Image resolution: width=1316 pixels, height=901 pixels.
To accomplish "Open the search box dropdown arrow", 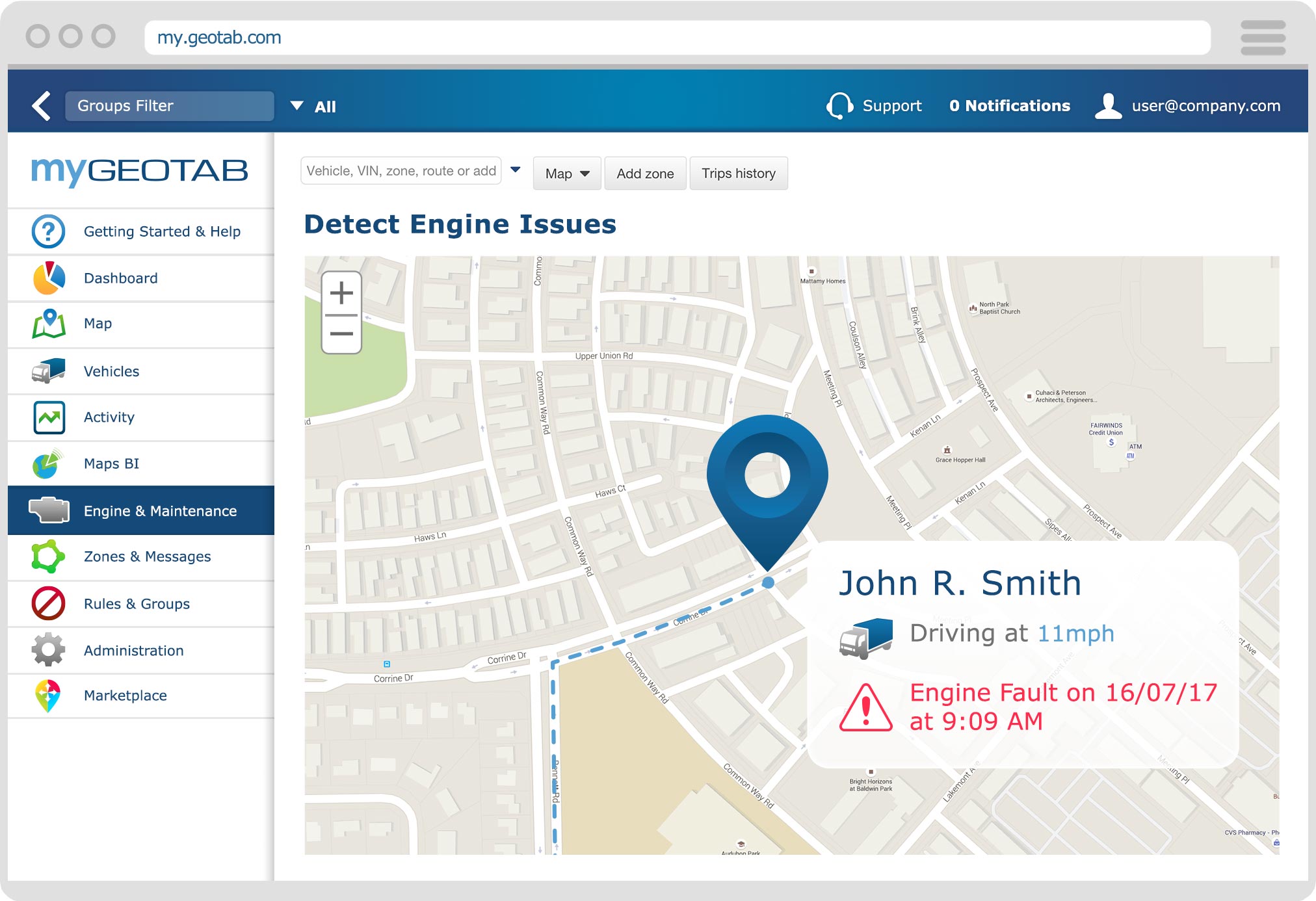I will [516, 170].
